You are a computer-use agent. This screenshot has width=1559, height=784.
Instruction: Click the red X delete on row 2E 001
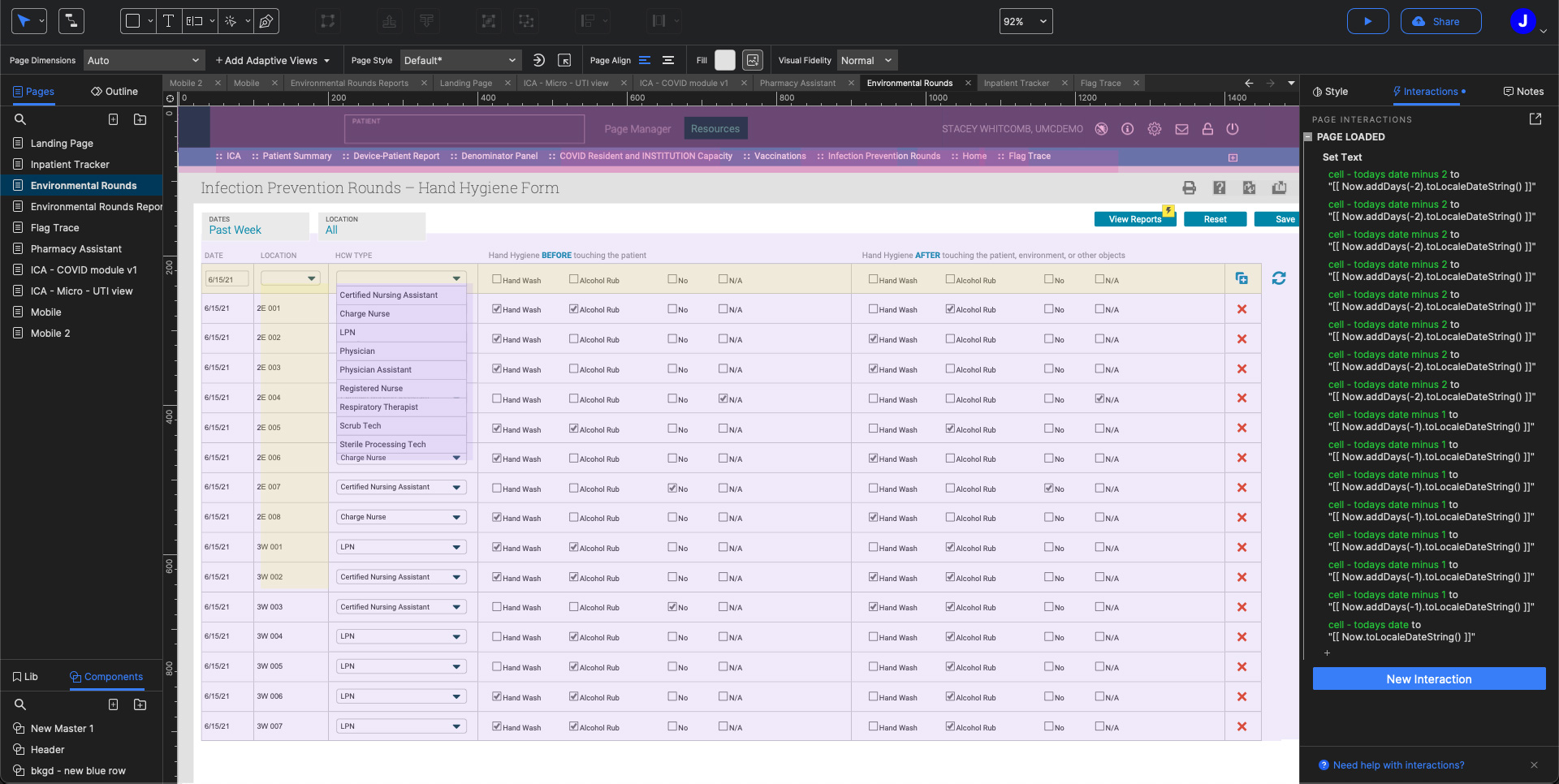pos(1242,309)
